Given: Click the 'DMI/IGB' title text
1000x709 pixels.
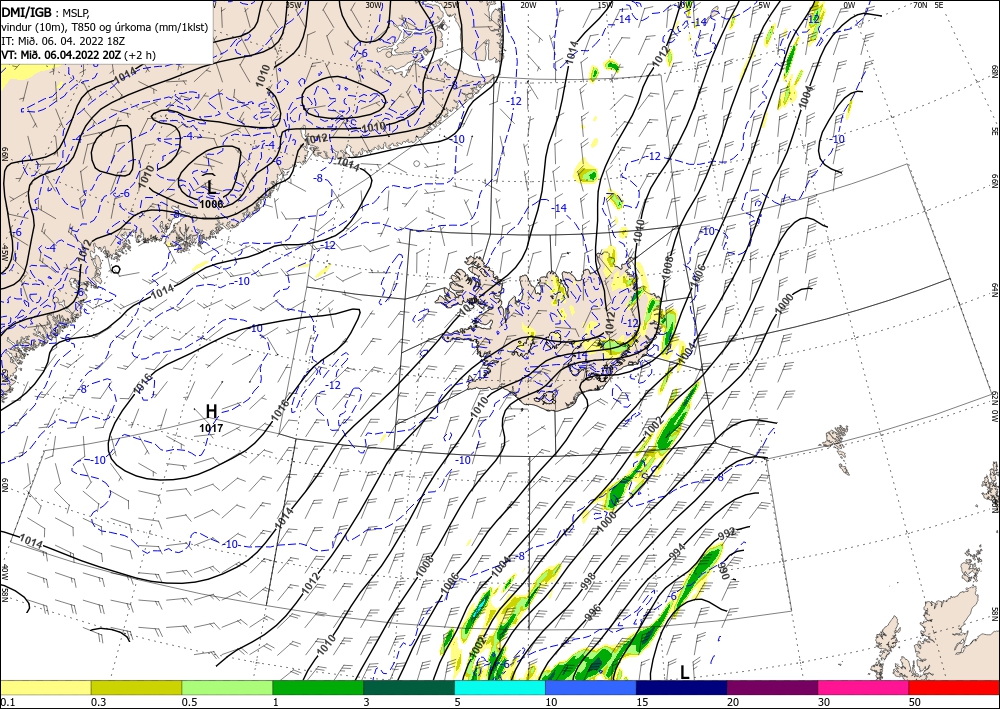Looking at the screenshot, I should (x=26, y=12).
